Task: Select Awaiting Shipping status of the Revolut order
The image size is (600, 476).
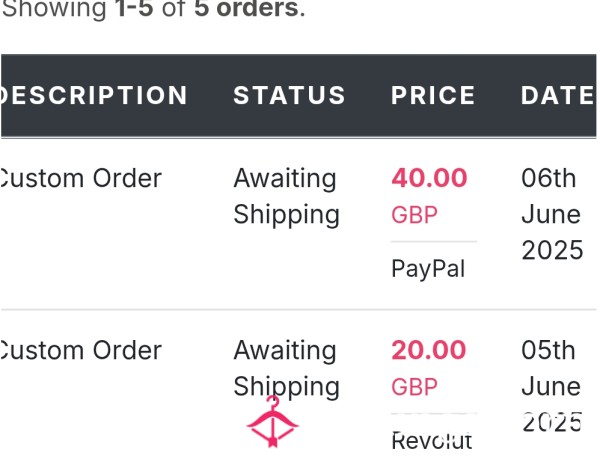Action: [287, 368]
